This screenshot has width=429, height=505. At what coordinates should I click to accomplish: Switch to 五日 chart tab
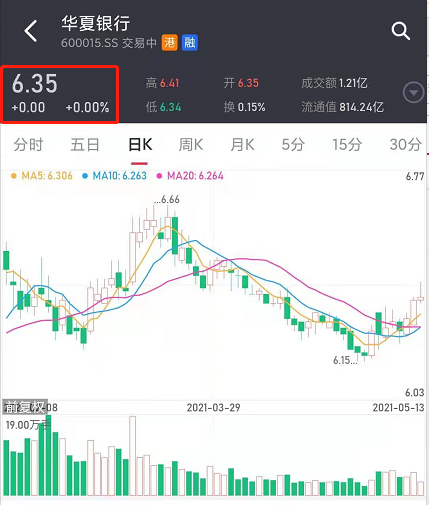pos(85,145)
